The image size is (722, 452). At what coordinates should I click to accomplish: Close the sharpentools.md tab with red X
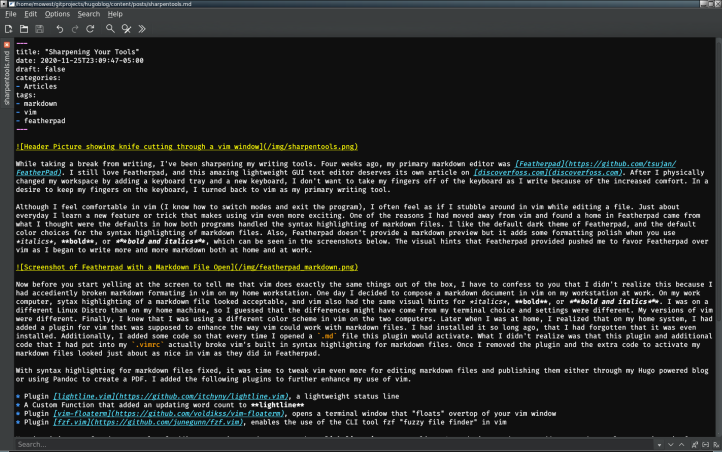[7, 45]
